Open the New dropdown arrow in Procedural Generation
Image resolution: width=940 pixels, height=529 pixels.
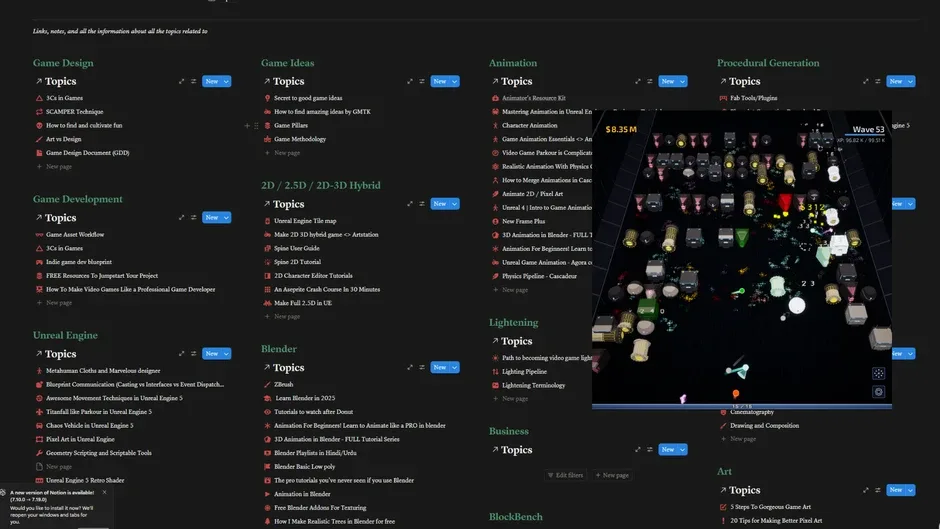point(911,82)
